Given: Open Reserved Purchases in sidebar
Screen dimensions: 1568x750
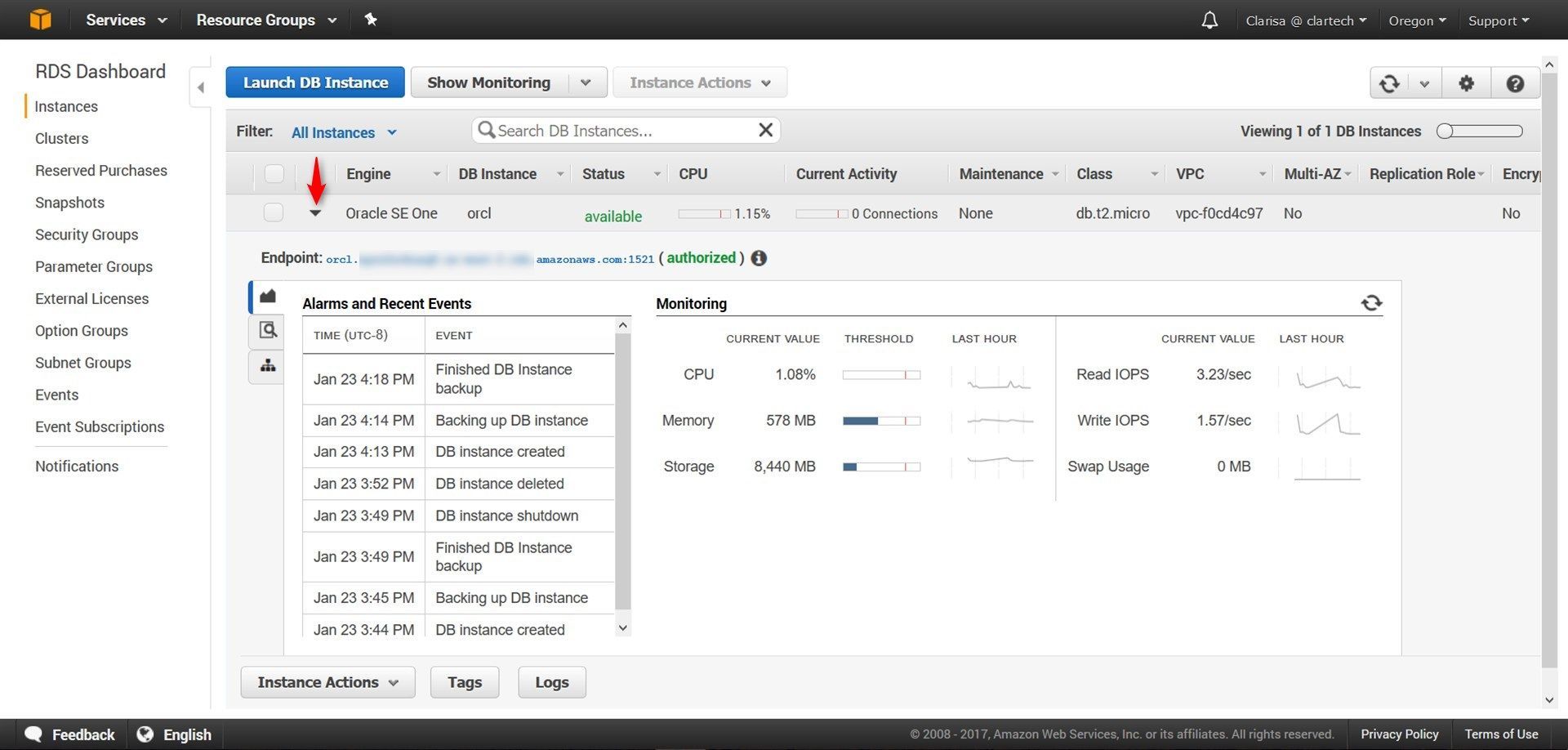Looking at the screenshot, I should 101,170.
